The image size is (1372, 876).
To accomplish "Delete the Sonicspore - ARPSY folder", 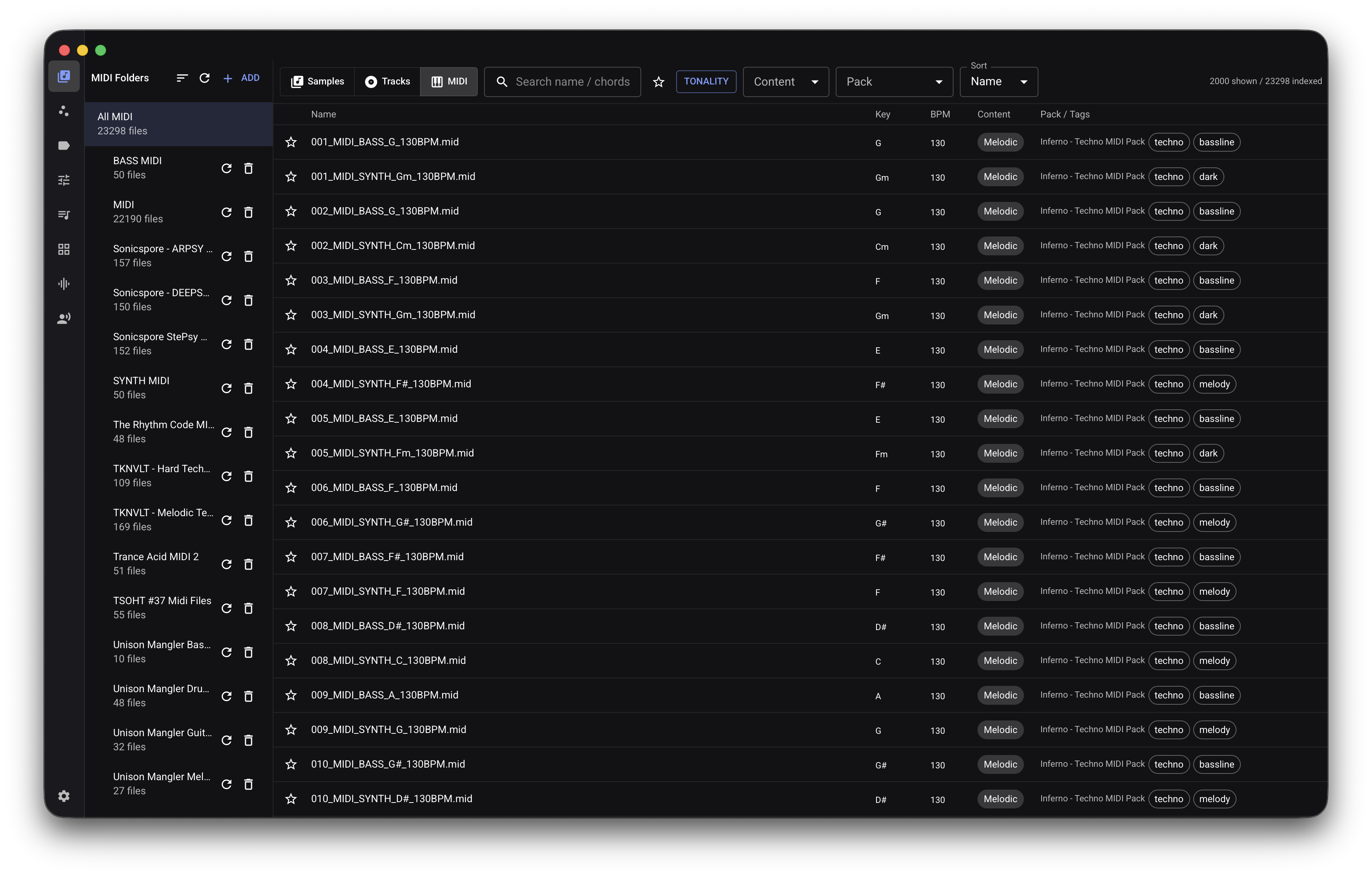I will [x=248, y=256].
